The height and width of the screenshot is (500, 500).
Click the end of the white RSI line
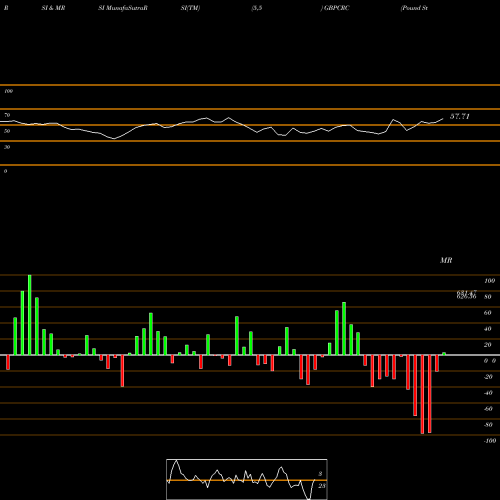(443, 118)
